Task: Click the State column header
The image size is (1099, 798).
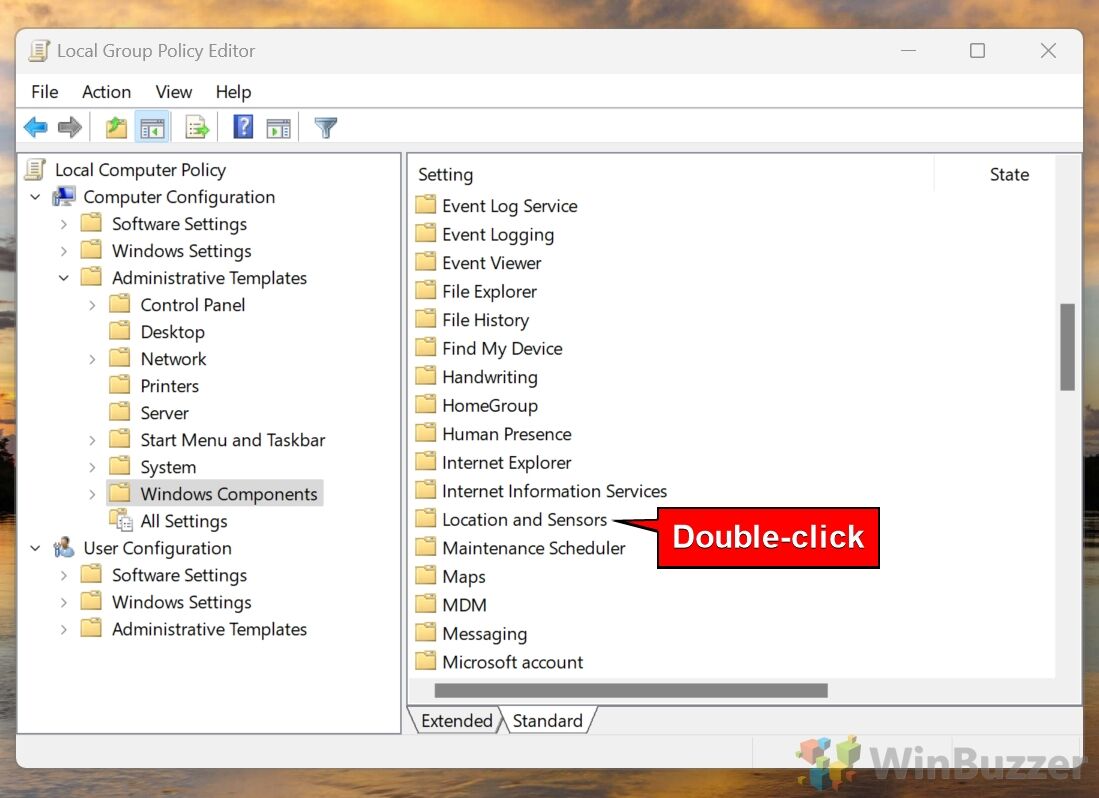Action: [x=1008, y=175]
